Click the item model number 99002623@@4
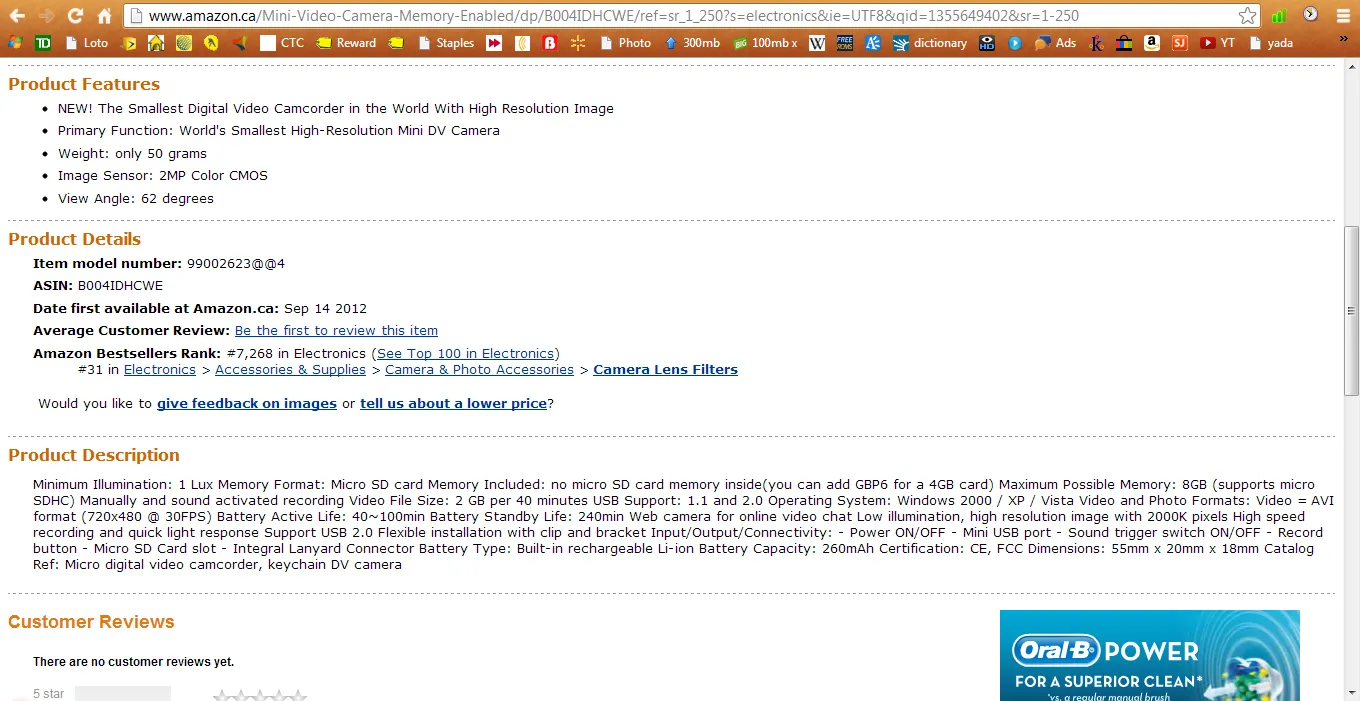 [236, 263]
